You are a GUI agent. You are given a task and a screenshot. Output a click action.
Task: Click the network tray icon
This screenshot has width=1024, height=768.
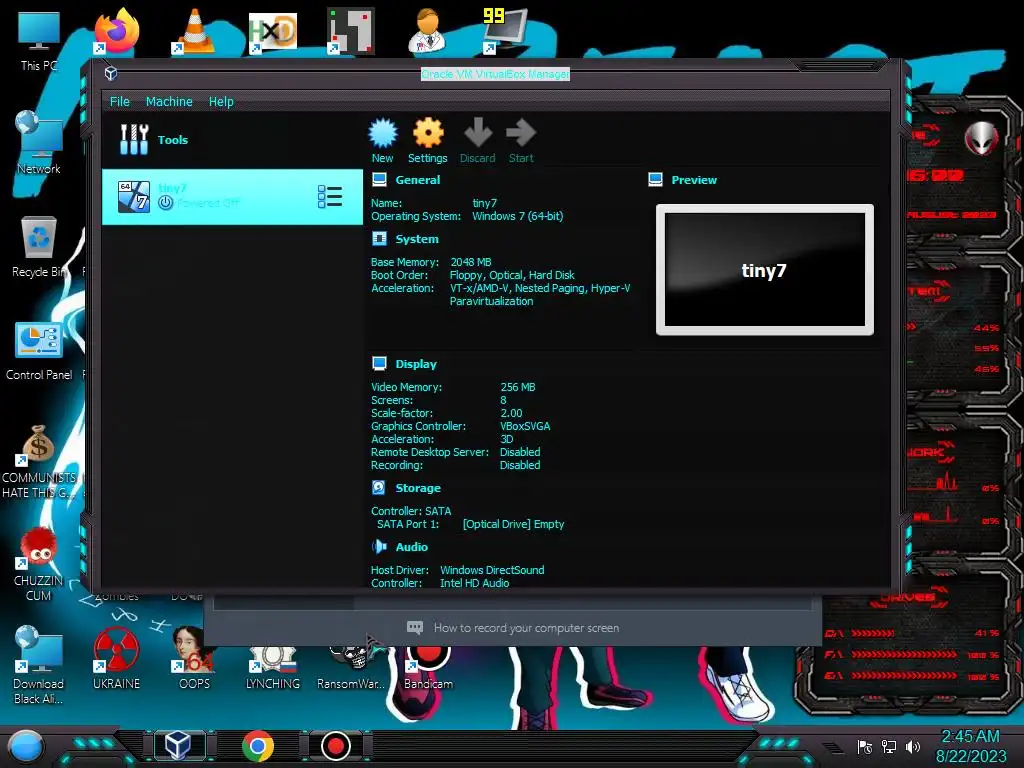889,746
